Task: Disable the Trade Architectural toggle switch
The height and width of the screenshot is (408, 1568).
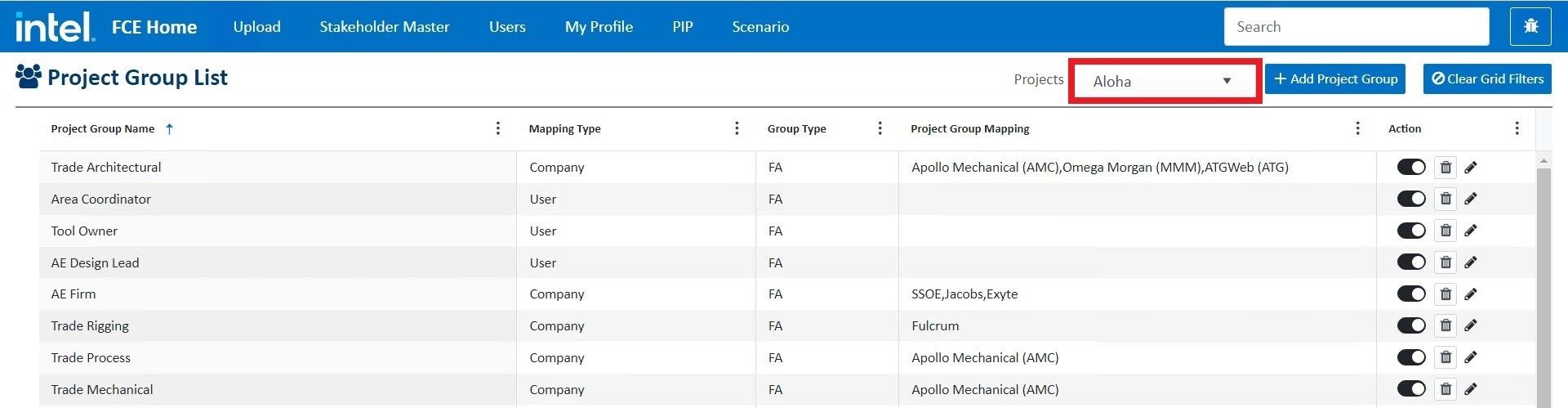Action: (1411, 168)
